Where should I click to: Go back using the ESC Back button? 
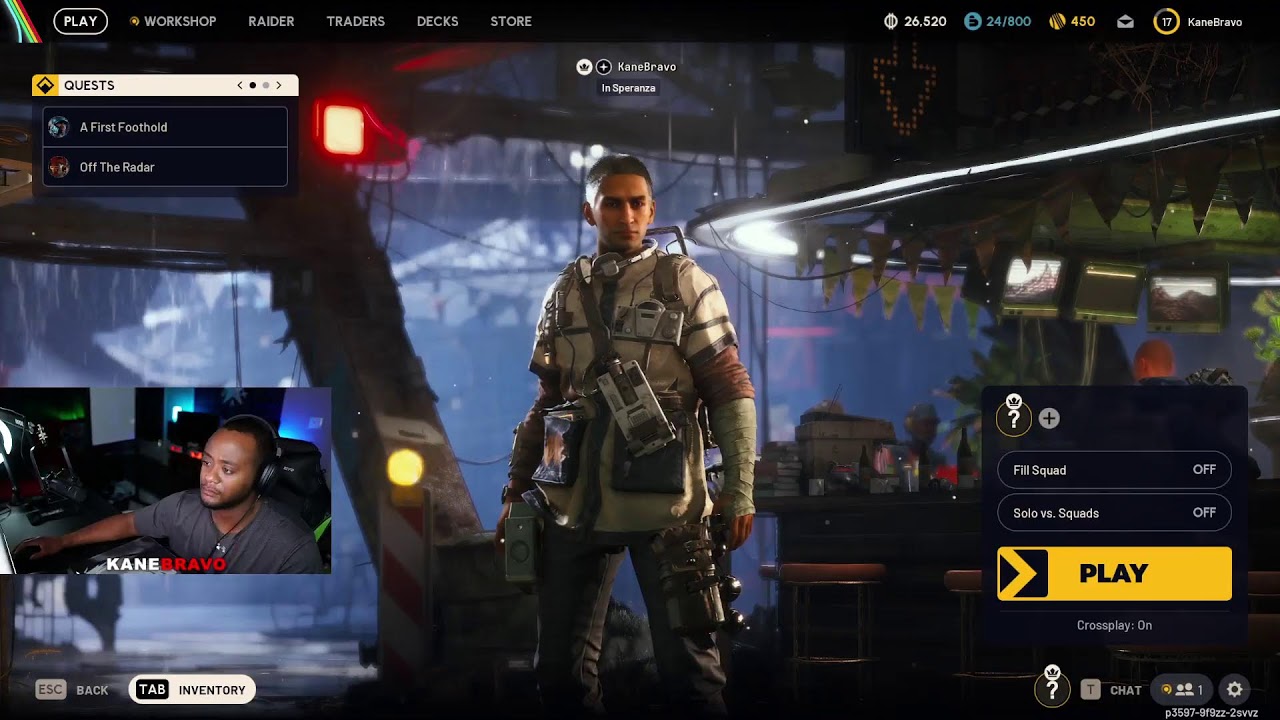[72, 689]
